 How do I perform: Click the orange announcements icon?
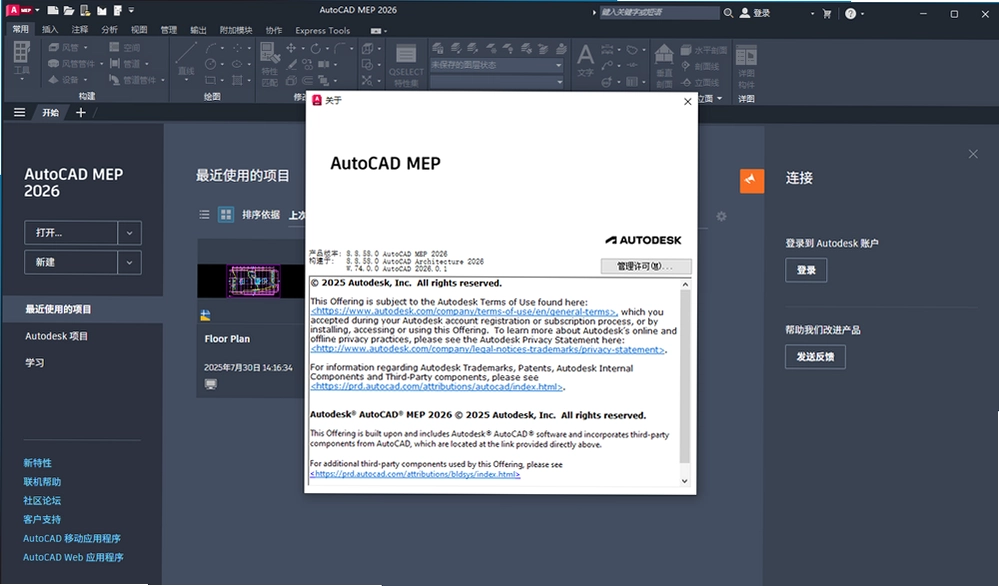point(752,181)
